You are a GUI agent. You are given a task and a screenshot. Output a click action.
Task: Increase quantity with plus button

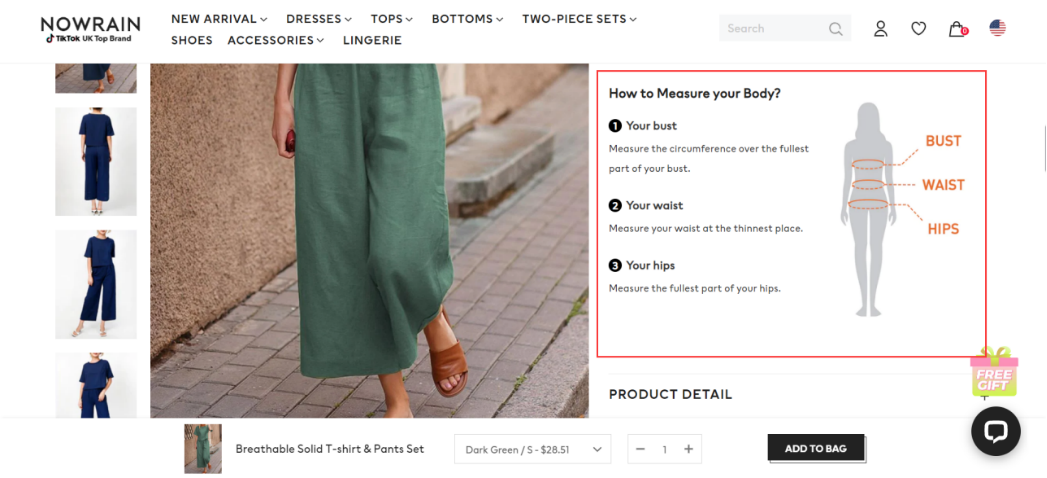coord(688,449)
